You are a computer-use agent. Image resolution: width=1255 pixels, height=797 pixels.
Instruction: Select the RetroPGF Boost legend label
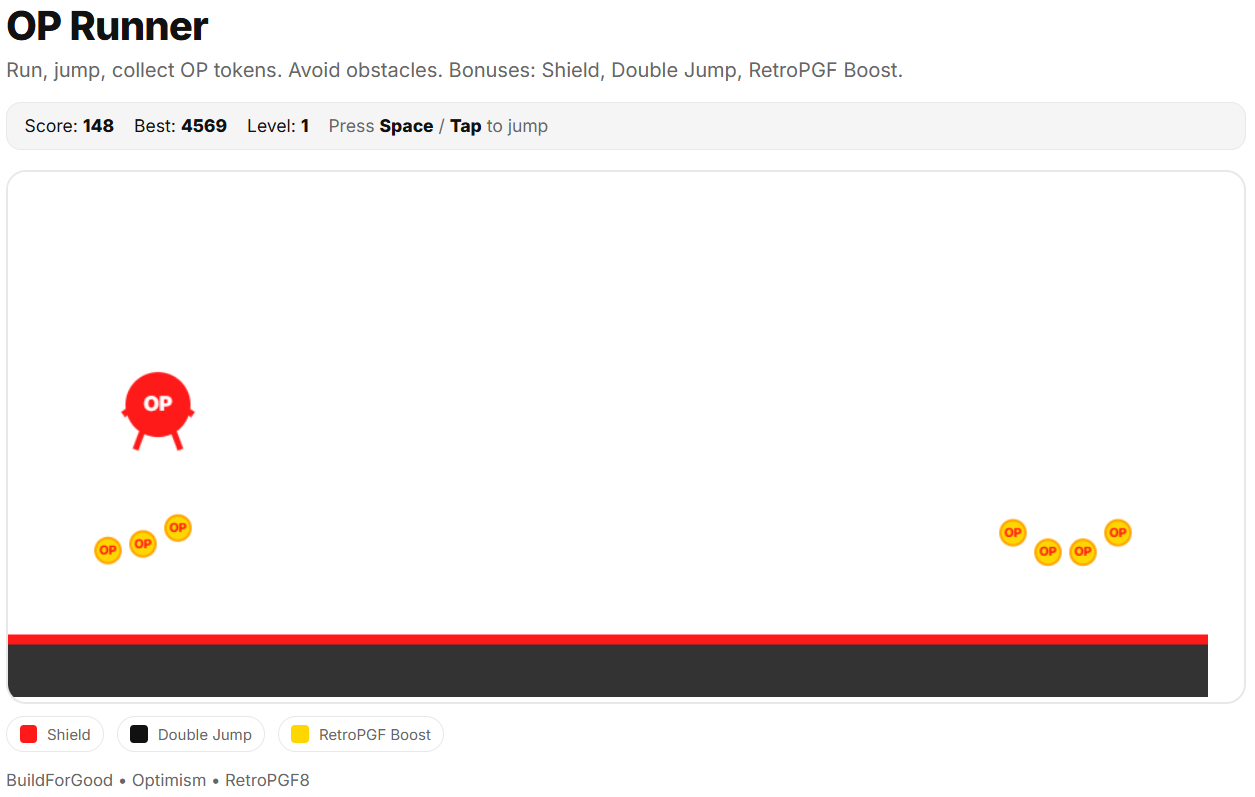pyautogui.click(x=375, y=735)
